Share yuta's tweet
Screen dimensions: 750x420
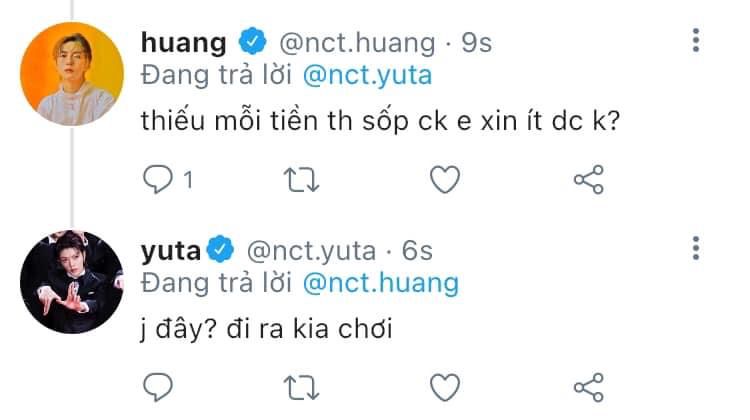point(589,387)
